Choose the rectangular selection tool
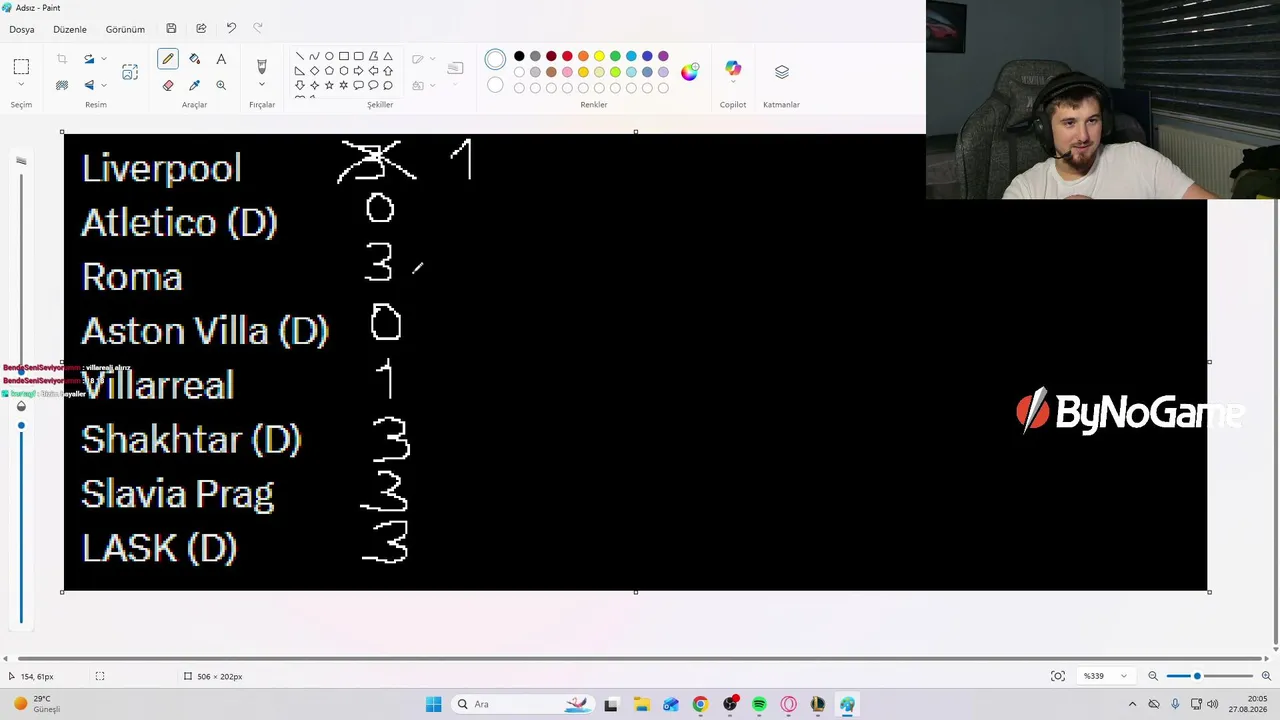Image resolution: width=1280 pixels, height=720 pixels. (x=21, y=66)
